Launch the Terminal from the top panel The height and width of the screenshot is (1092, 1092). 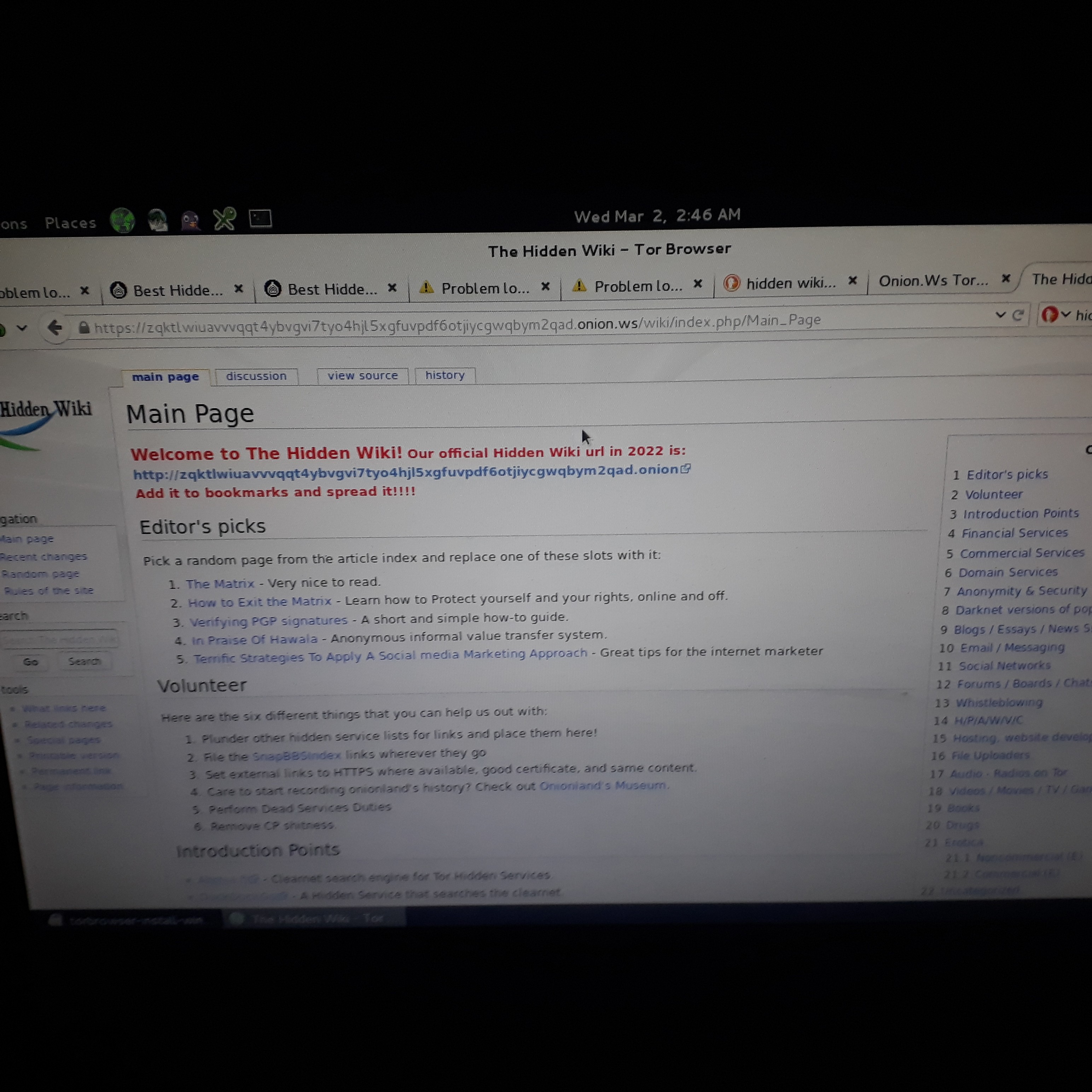[261, 218]
